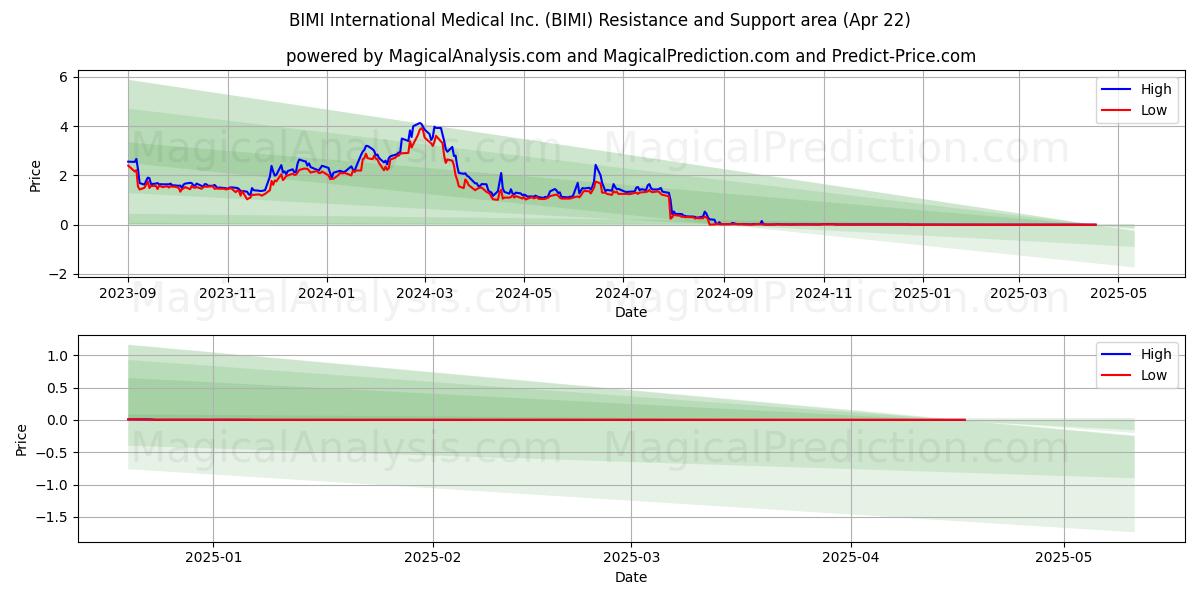
Task: Click the 'powered by MagicalAnalysis.com' subtitle
Action: 631,56
